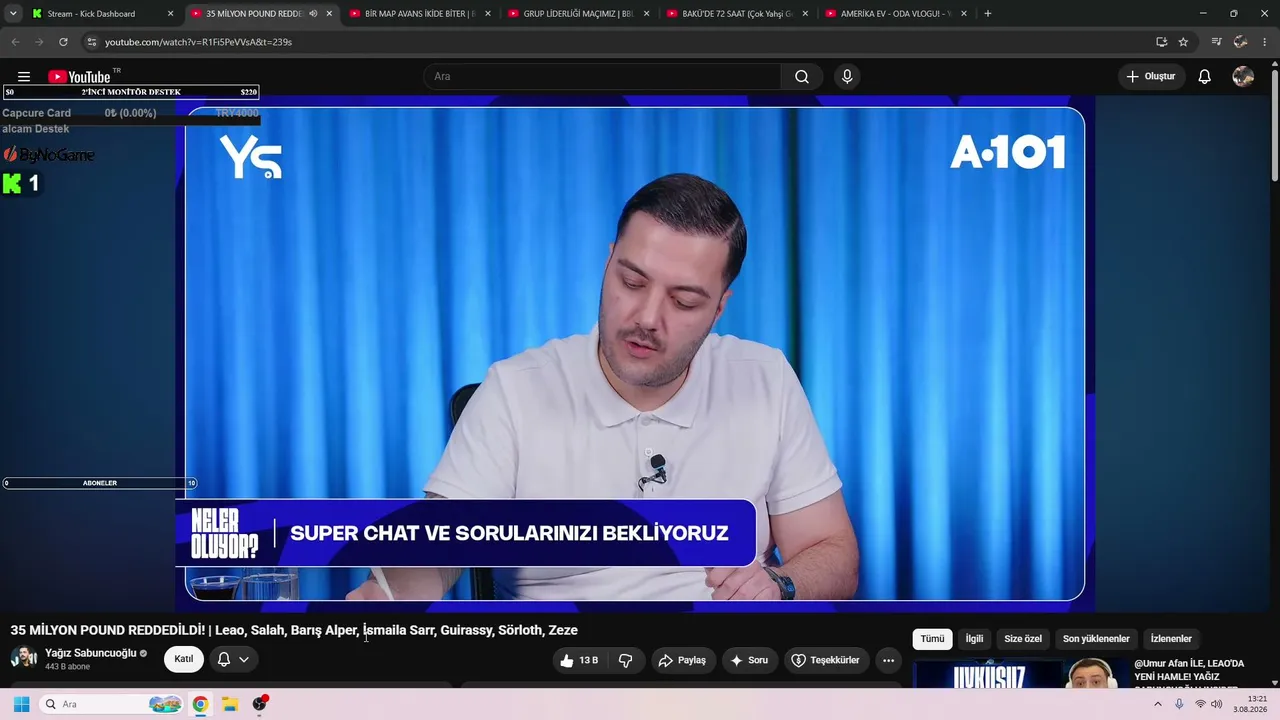Image resolution: width=1280 pixels, height=720 pixels.
Task: Open the Chrome three-dot menu
Action: pos(1264,42)
